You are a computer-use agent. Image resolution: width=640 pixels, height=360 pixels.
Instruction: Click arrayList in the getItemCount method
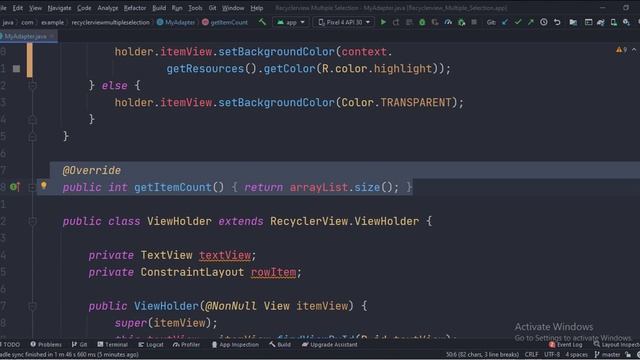point(318,187)
